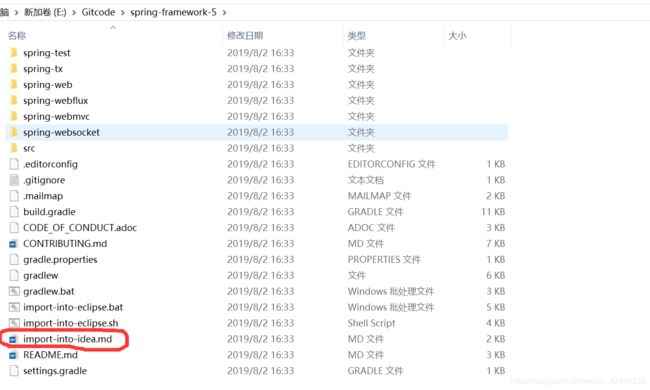The image size is (650, 390).
Task: Select the import-into-eclipse.bat file name
Action: coord(73,307)
